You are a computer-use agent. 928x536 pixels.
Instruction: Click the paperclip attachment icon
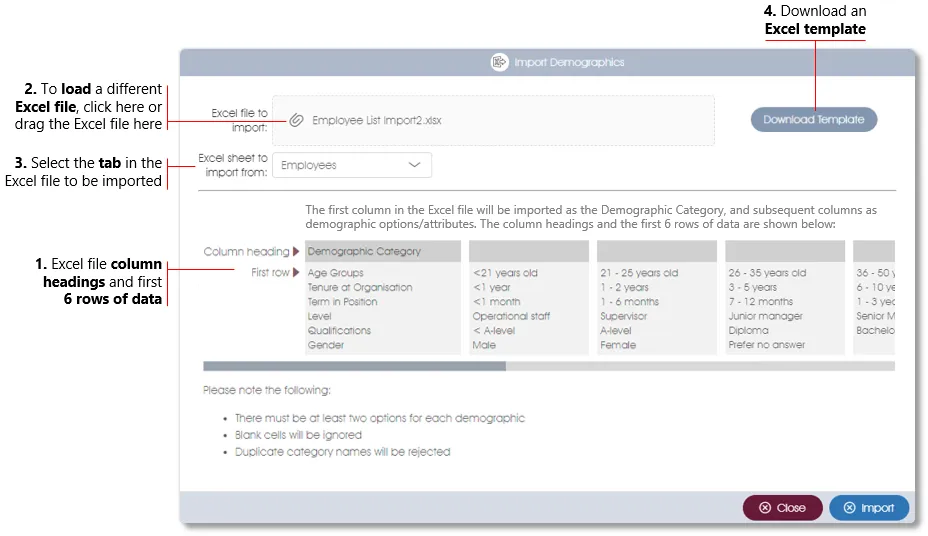296,120
